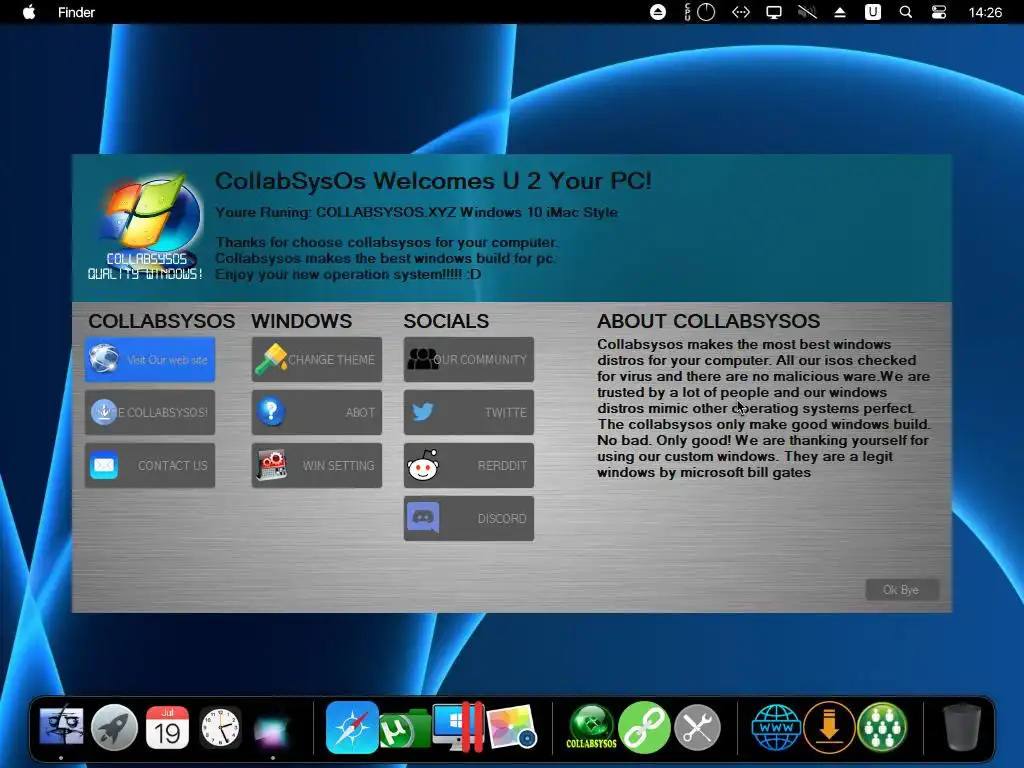Click the plain eject icon in menu bar
1024x768 pixels.
point(840,12)
